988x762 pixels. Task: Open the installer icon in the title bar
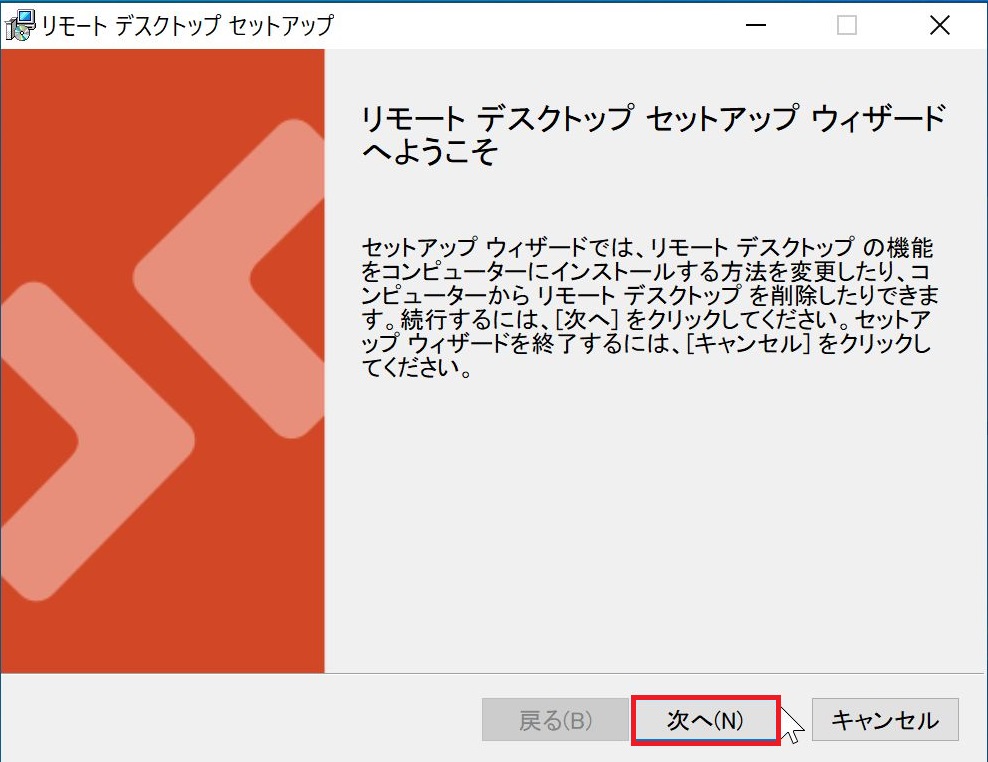click(20, 25)
